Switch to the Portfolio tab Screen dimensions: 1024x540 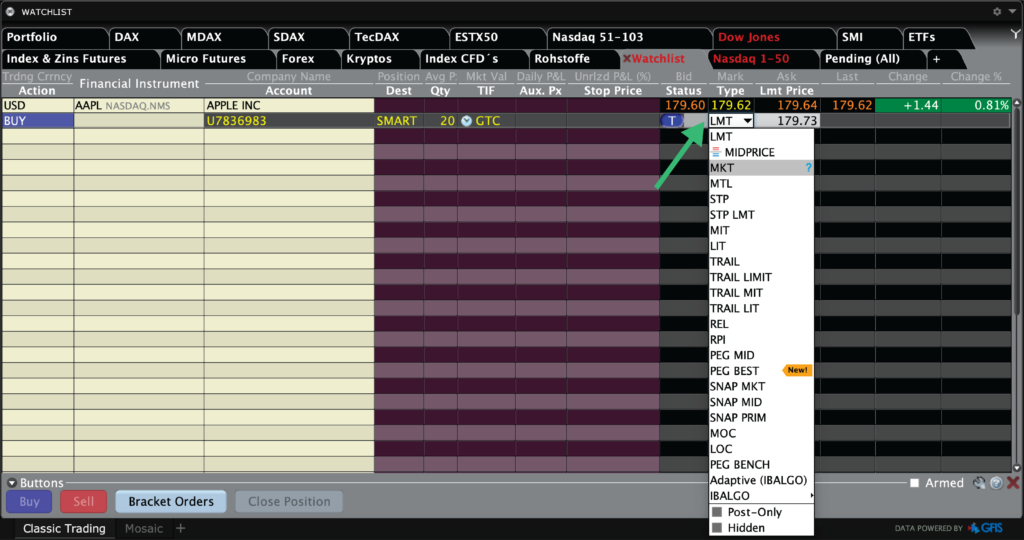click(54, 37)
